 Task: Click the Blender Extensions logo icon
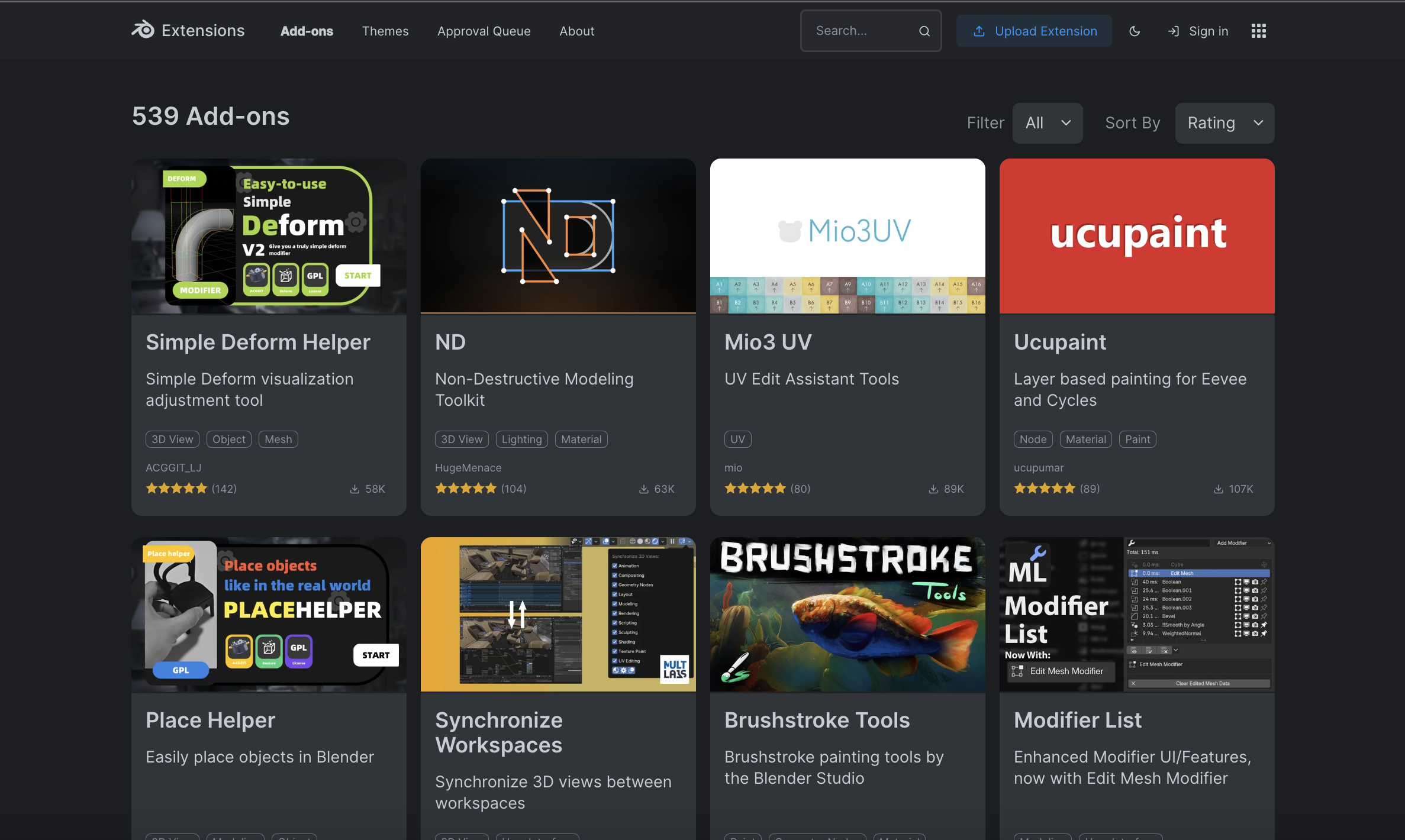tap(143, 30)
